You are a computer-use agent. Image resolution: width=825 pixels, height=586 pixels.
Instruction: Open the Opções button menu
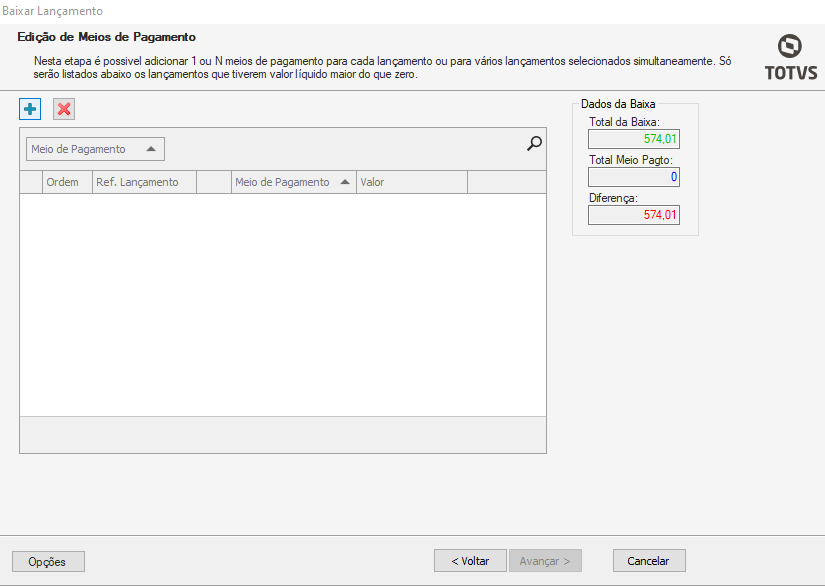click(48, 561)
